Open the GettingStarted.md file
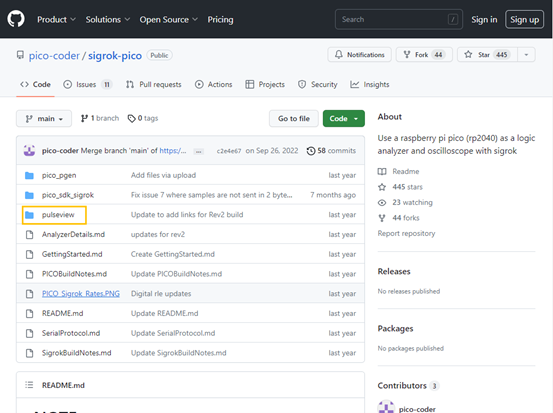This screenshot has width=553, height=413. coord(72,254)
